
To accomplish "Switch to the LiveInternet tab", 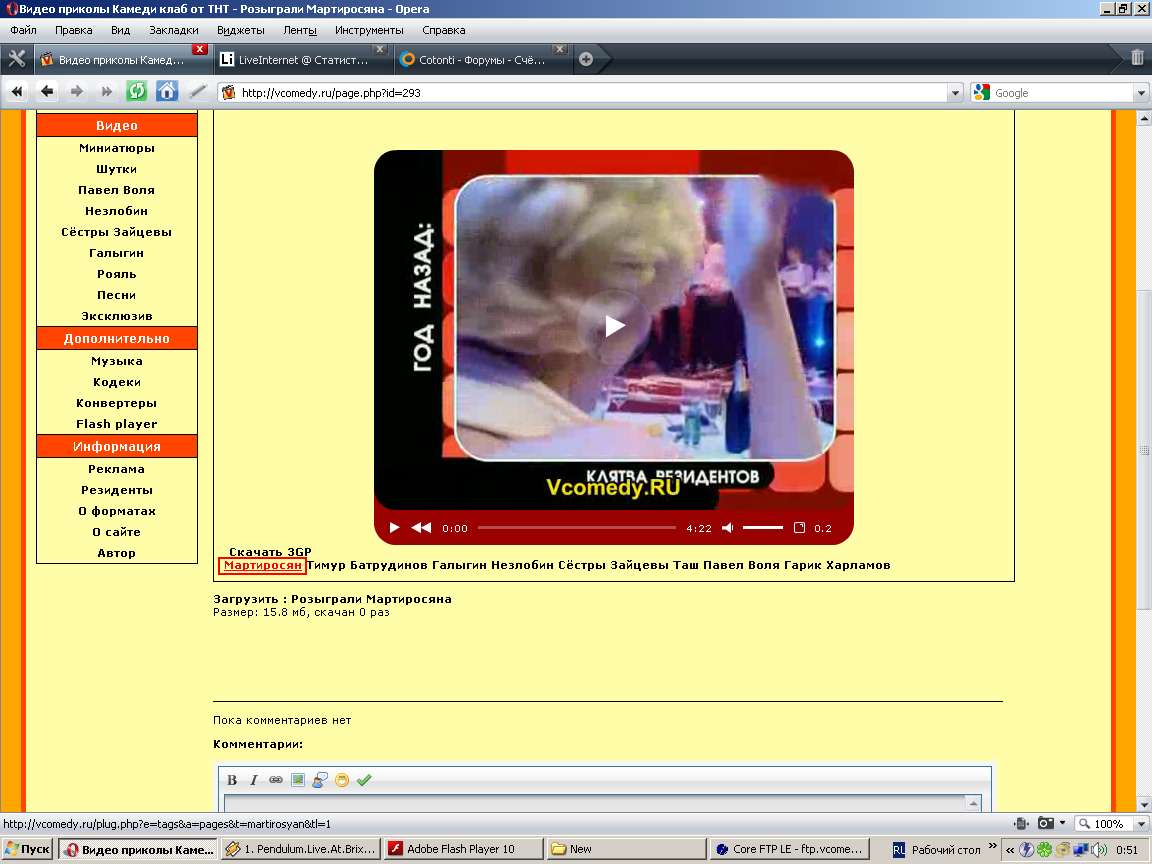I will coord(302,59).
